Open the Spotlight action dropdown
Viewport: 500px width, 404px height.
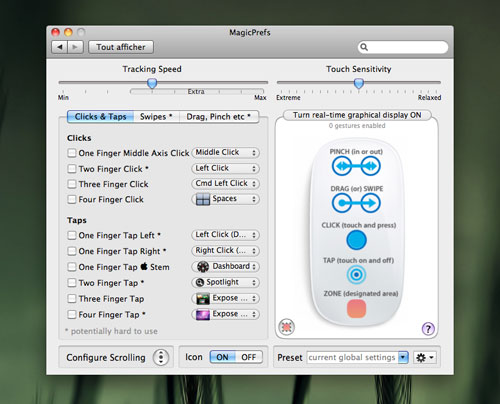coord(226,283)
